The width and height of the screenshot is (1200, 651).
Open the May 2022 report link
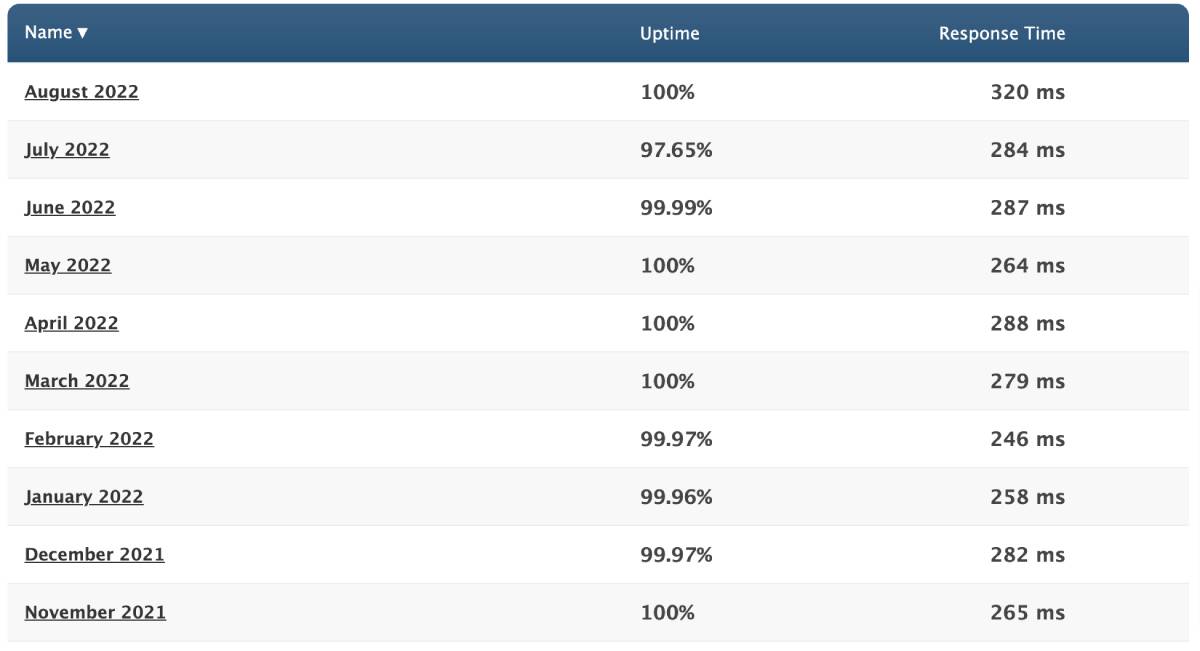[68, 266]
